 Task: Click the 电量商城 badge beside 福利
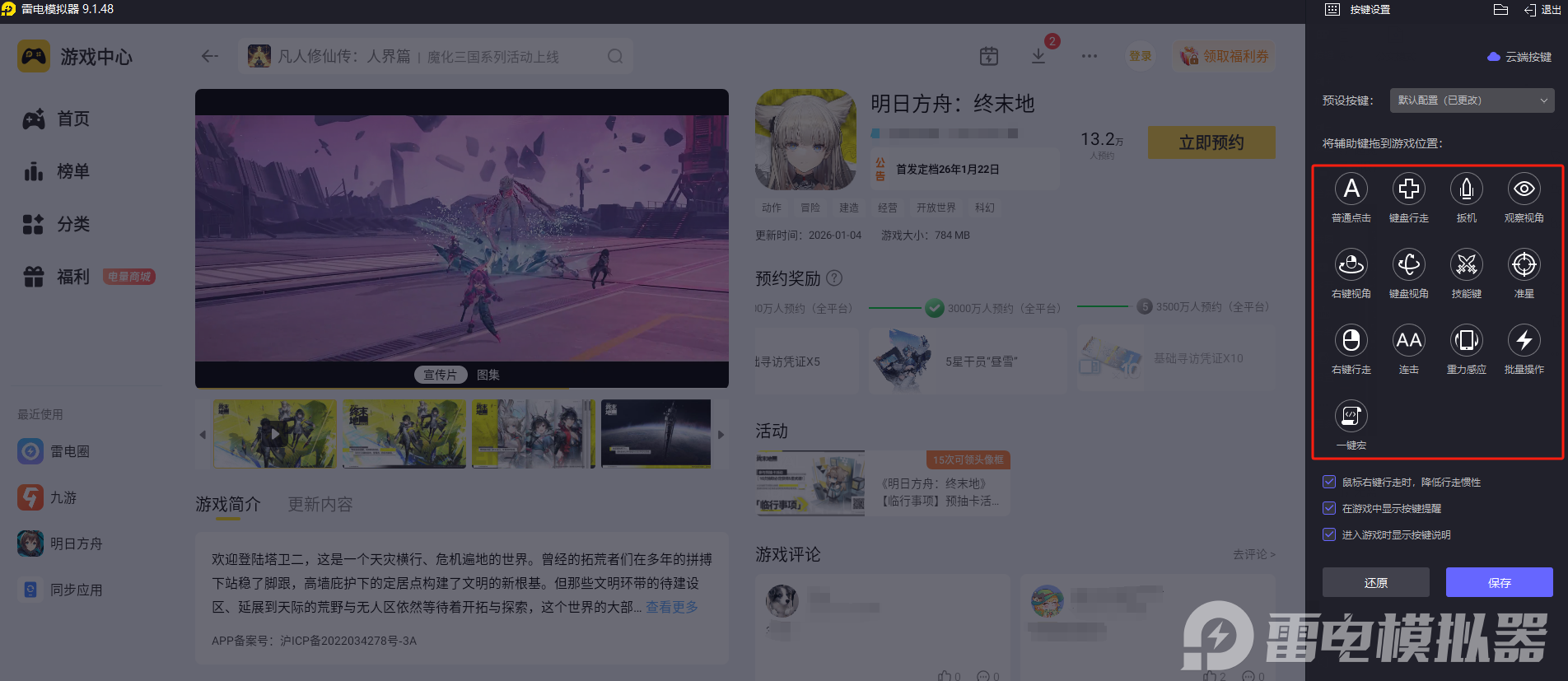point(129,277)
